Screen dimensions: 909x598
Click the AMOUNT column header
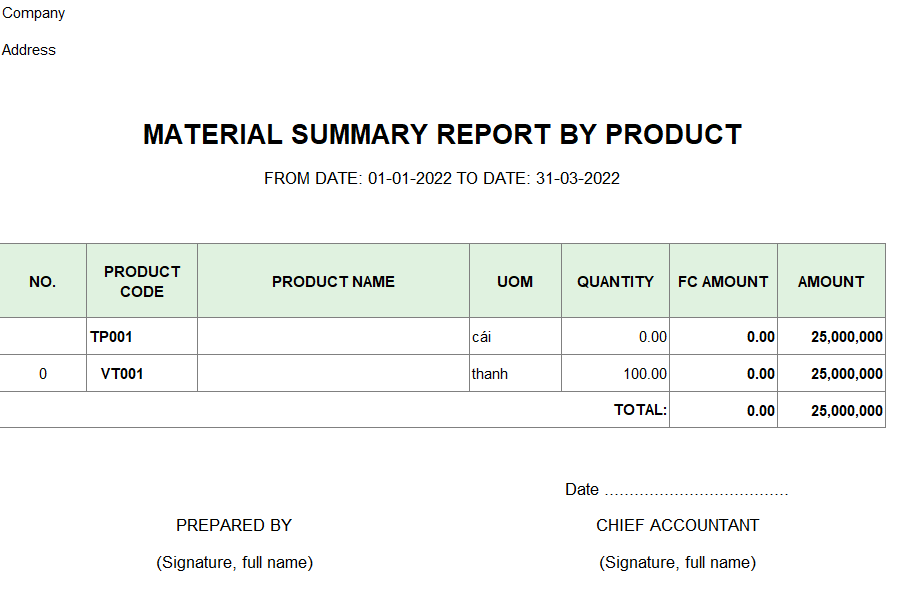831,281
